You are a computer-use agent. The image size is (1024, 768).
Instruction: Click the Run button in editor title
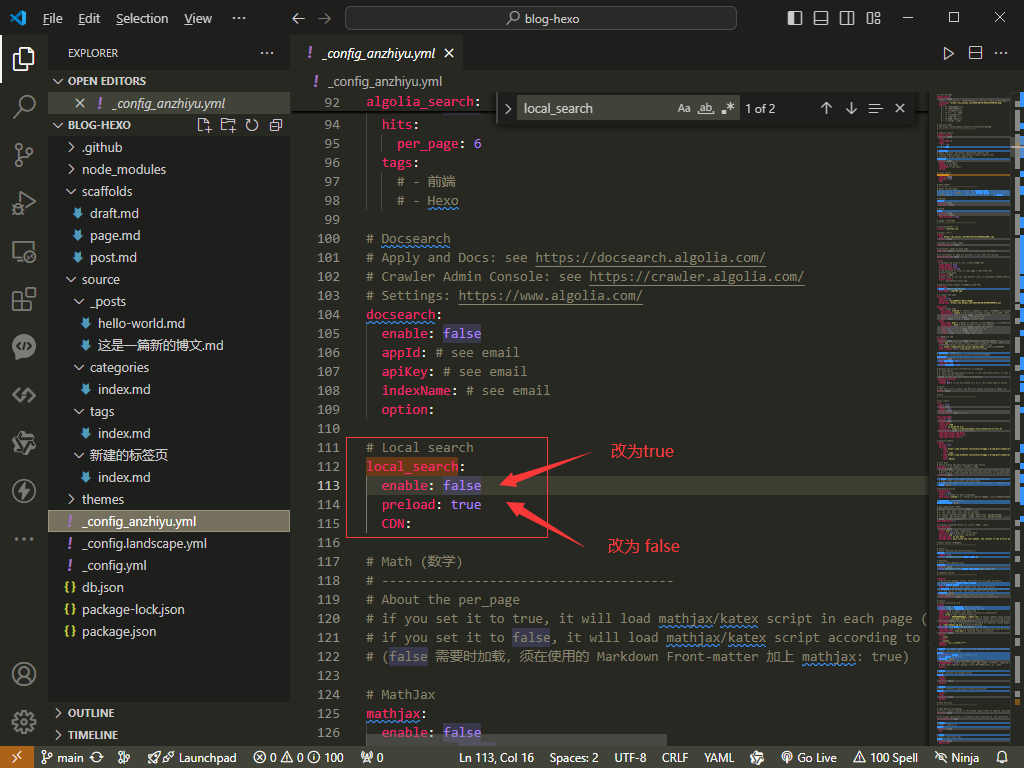(x=949, y=53)
